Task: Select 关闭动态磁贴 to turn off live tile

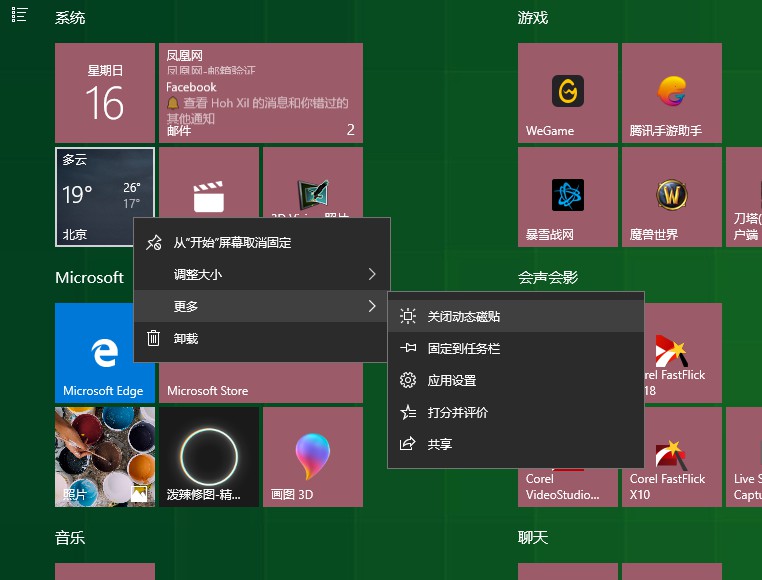Action: 516,316
